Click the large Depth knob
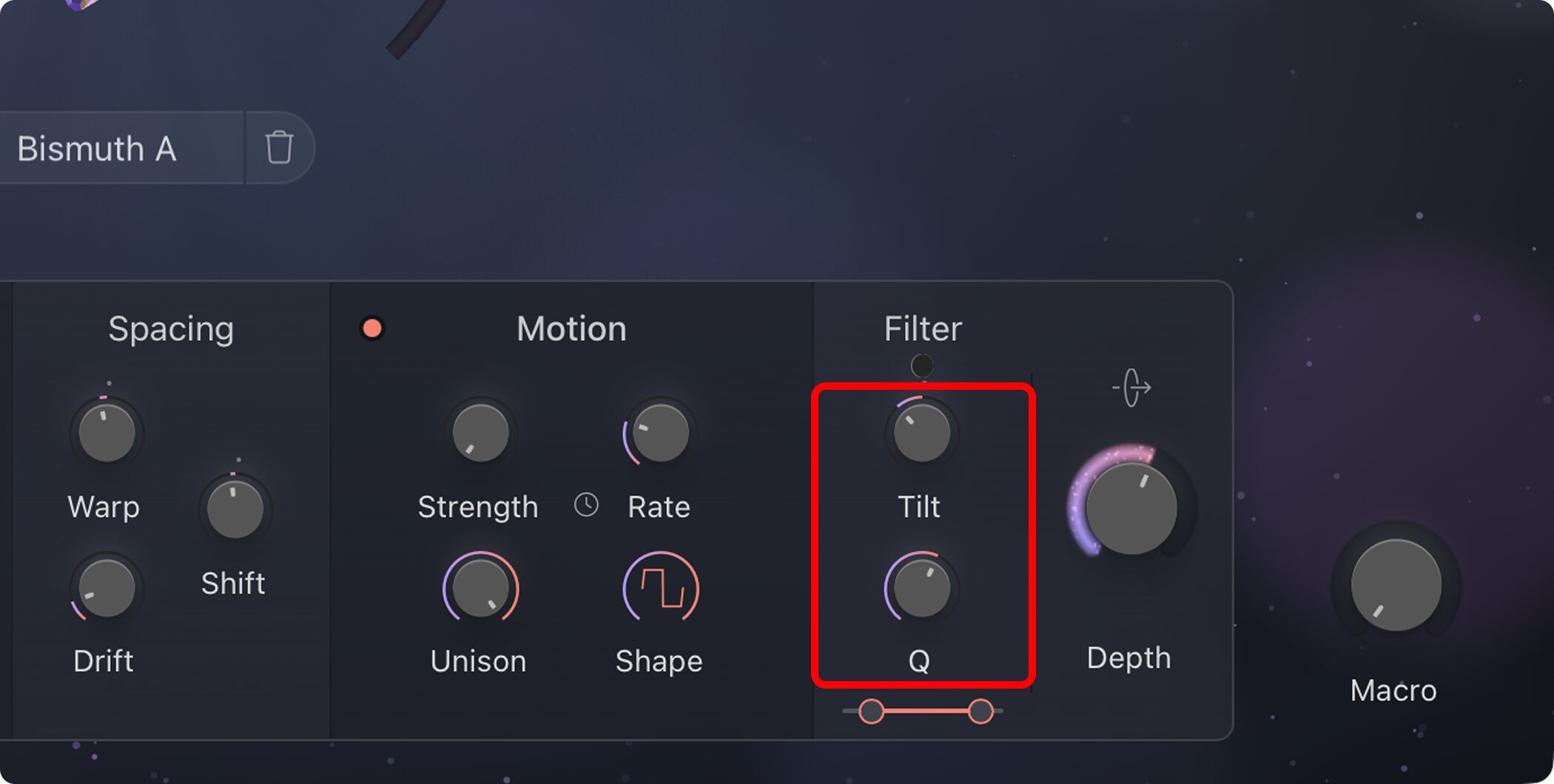The height and width of the screenshot is (784, 1554). click(x=1131, y=508)
